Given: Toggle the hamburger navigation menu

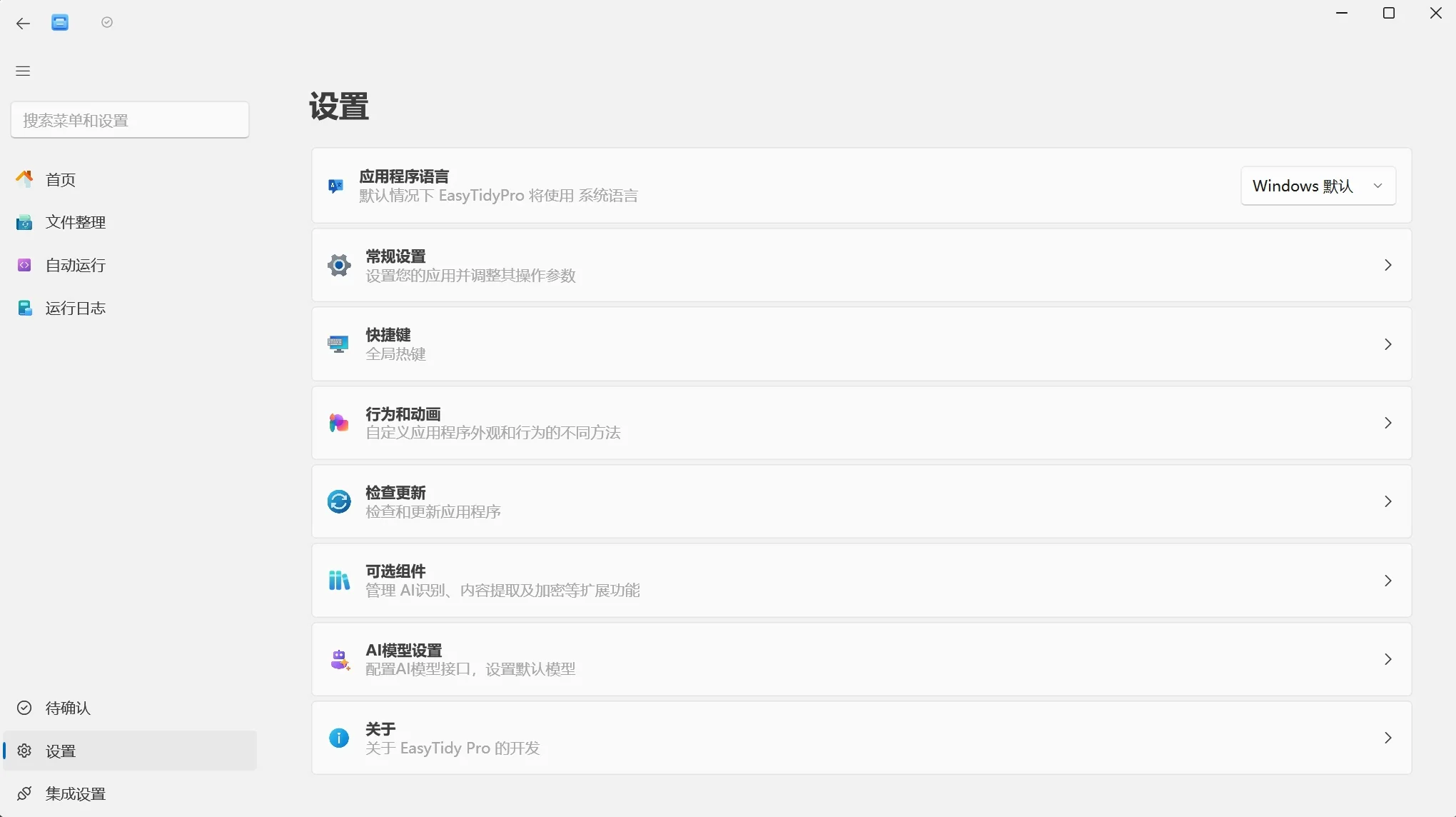Looking at the screenshot, I should [x=23, y=71].
